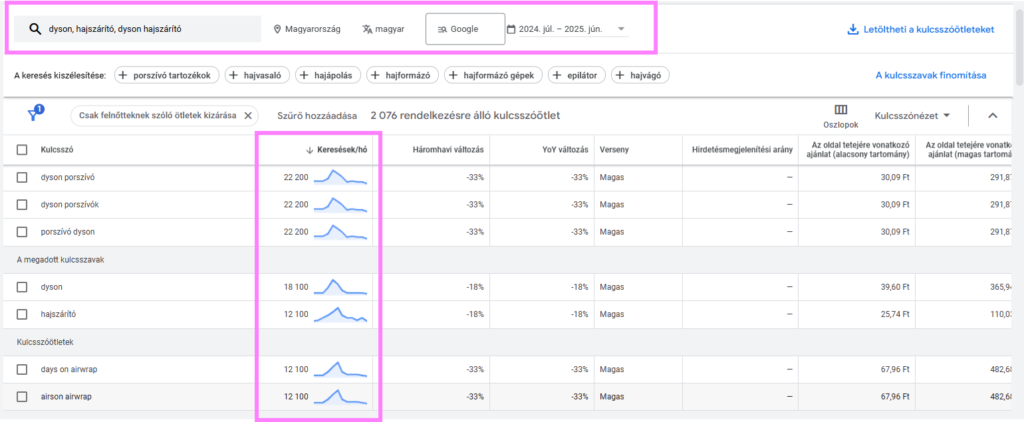Screen dimensions: 1024x422
Task: Add 'hajvágó' suggestion chip
Action: click(x=640, y=75)
